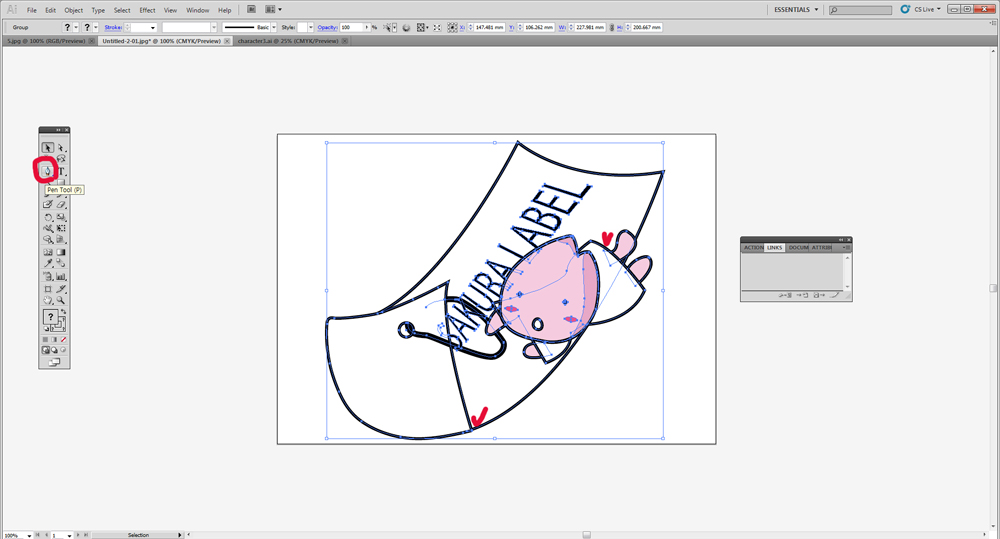Select the Hand tool
Screen dimensions: 1000x539
(x=48, y=300)
